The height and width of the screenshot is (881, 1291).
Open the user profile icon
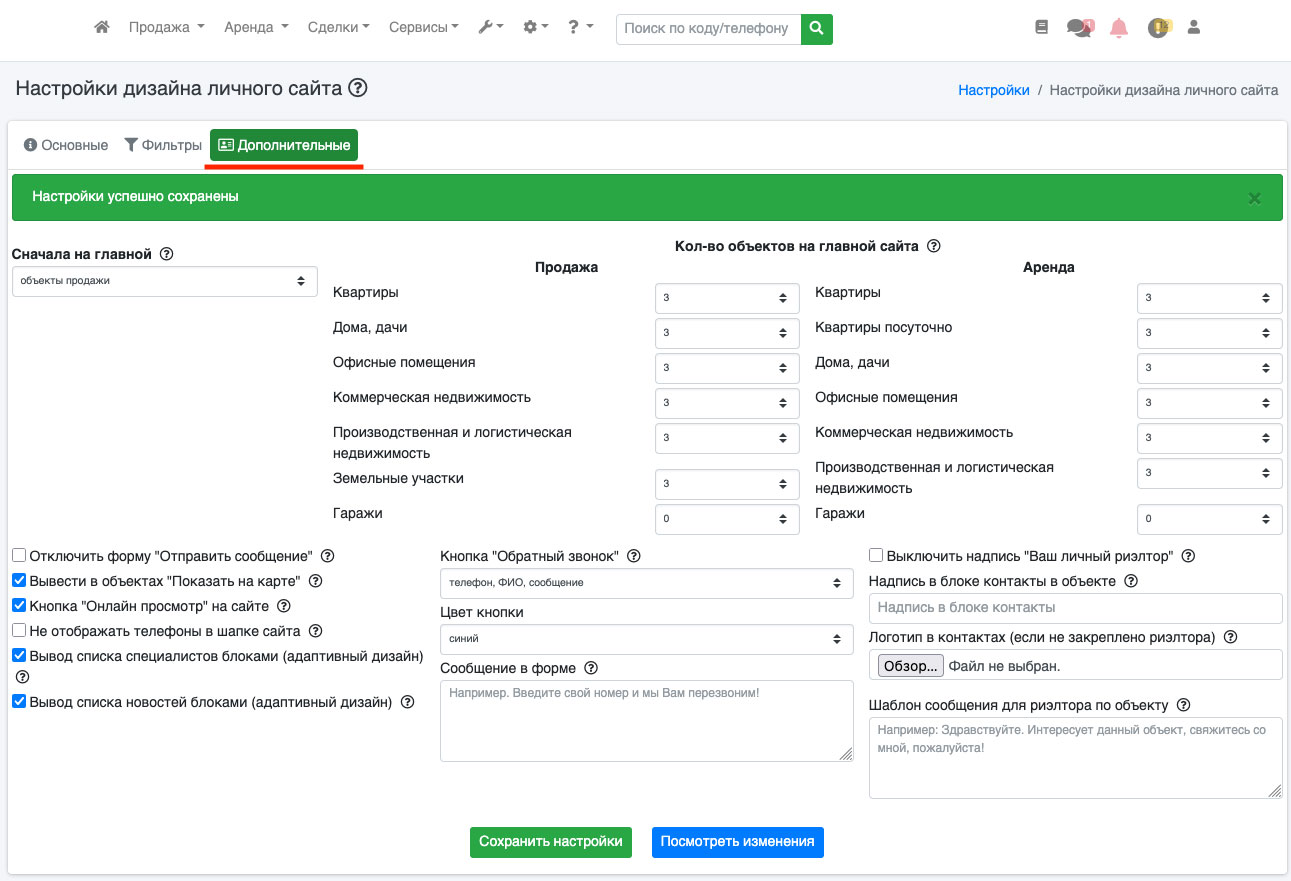pos(1193,28)
